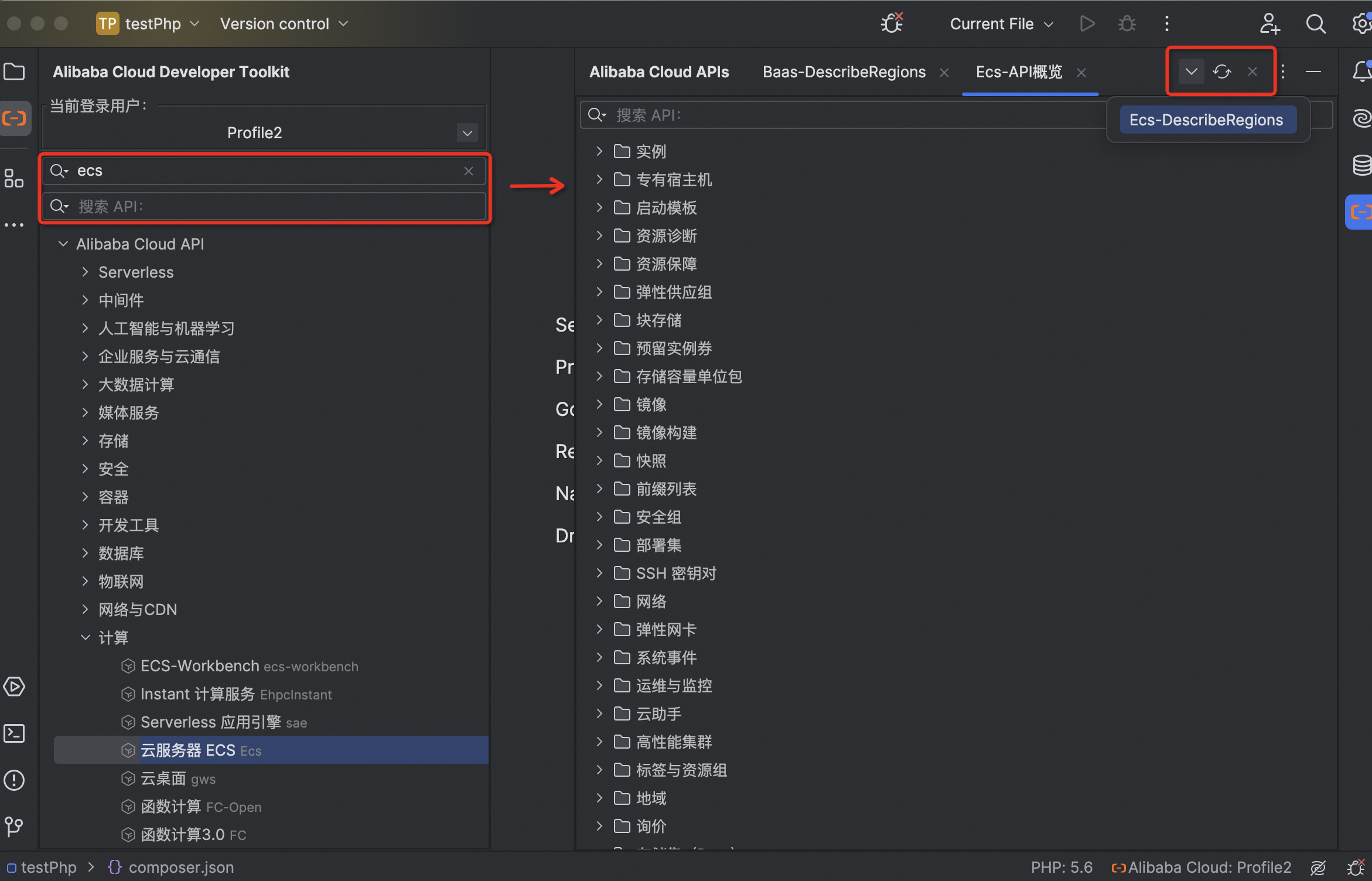Open the Version control menu
Screen dimensions: 1372x881
[x=284, y=23]
